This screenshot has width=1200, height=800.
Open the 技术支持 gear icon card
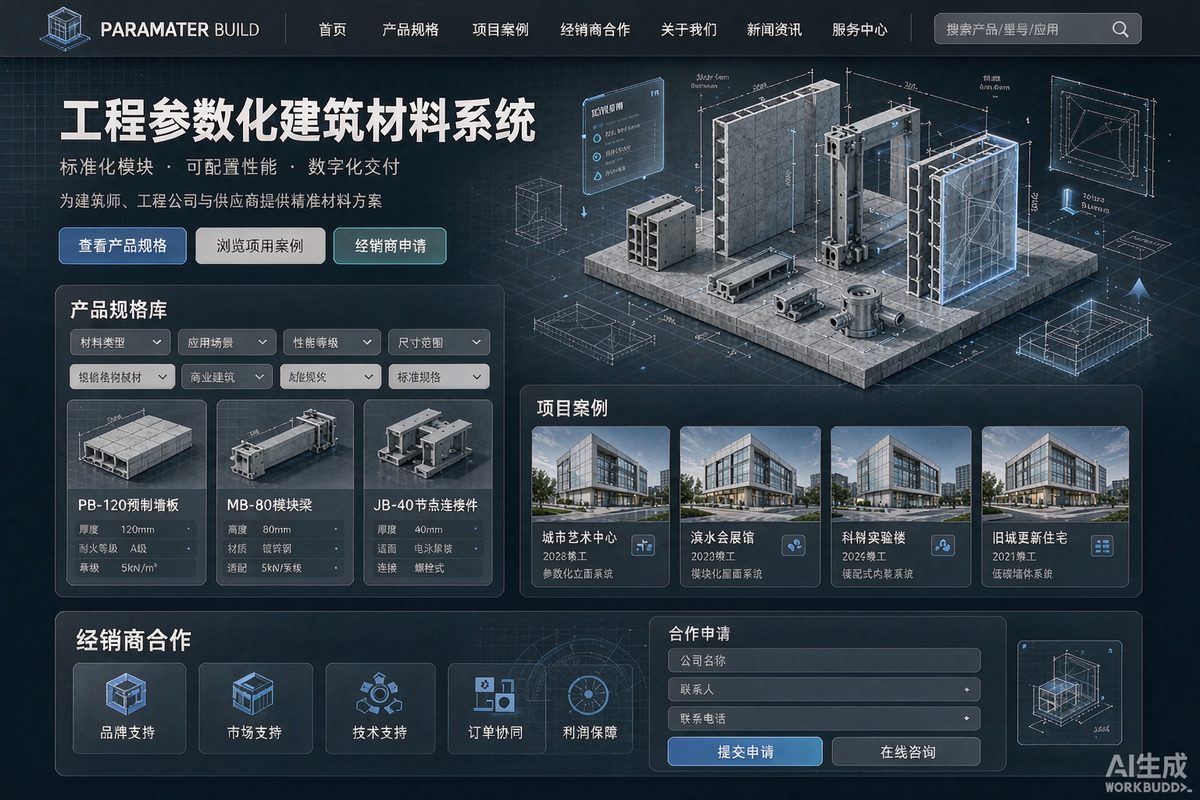coord(380,707)
